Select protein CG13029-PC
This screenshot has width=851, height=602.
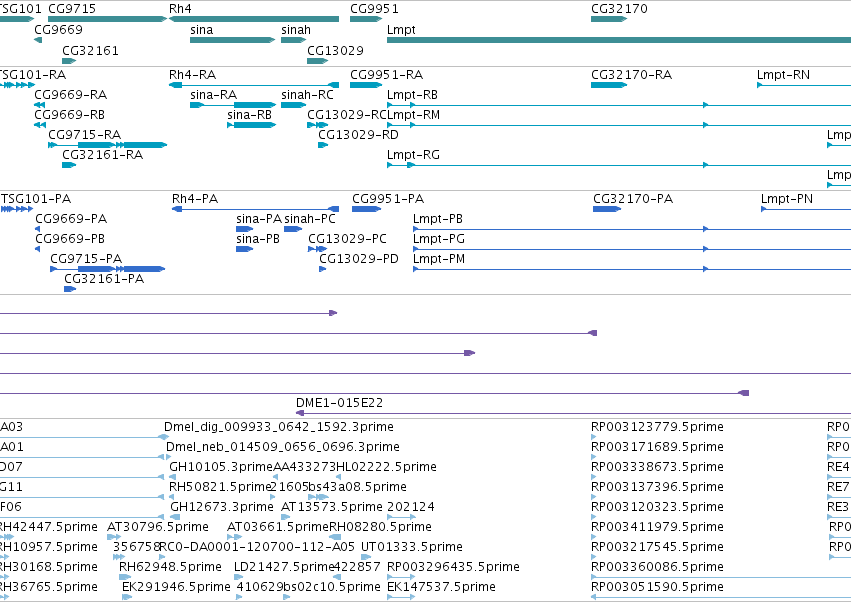tap(318, 249)
